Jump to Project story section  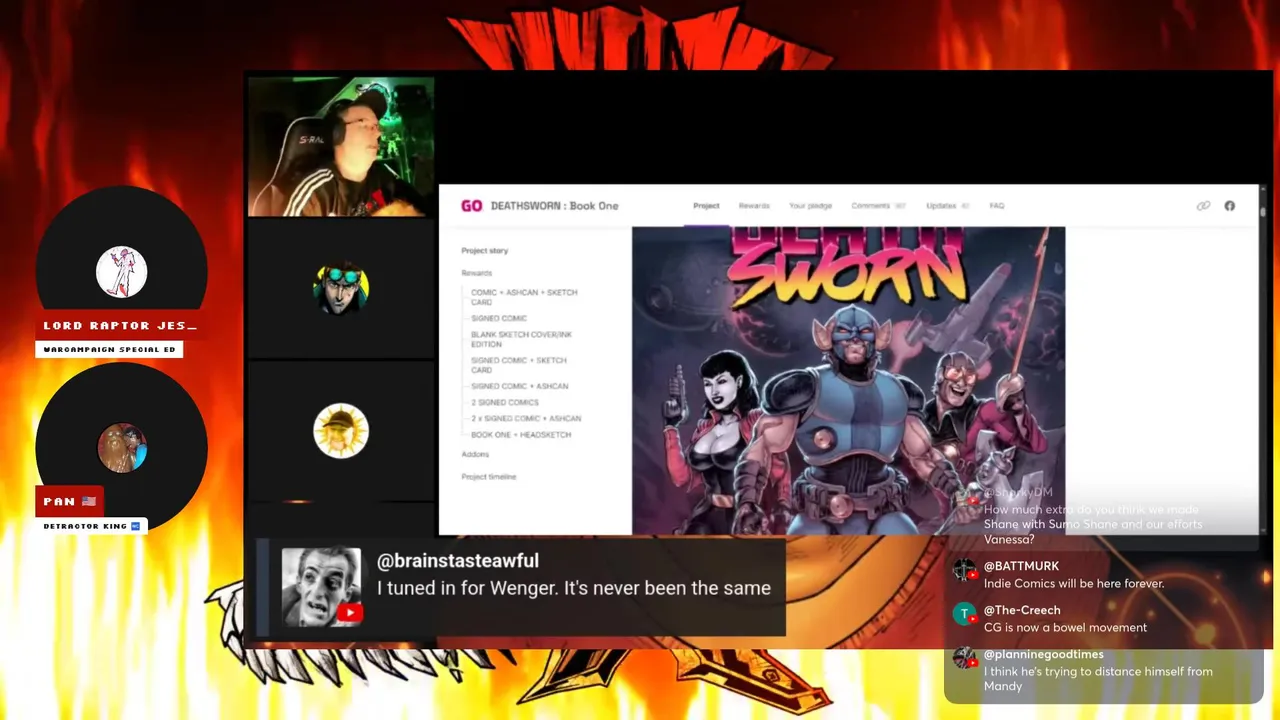(x=485, y=251)
